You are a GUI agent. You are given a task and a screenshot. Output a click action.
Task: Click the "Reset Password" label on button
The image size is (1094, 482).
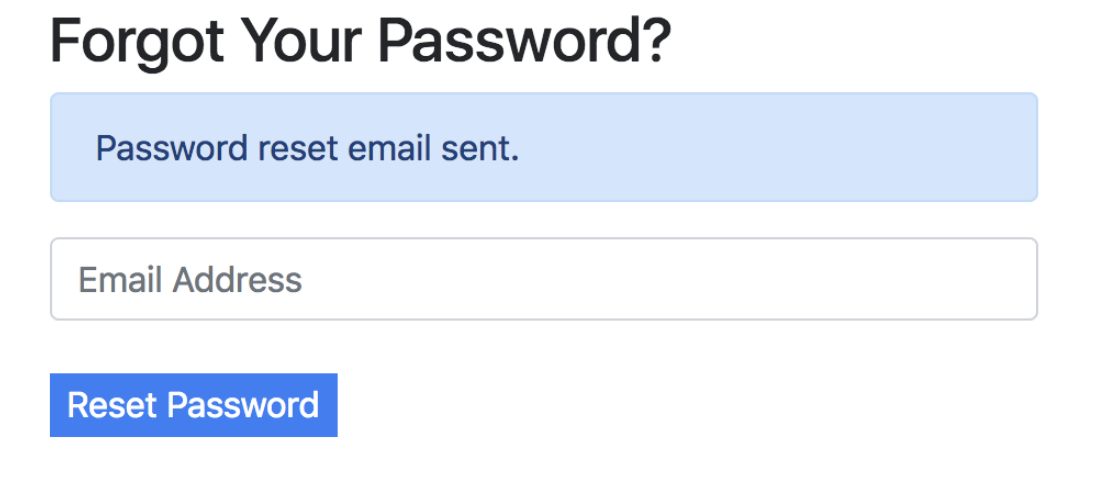(x=193, y=405)
